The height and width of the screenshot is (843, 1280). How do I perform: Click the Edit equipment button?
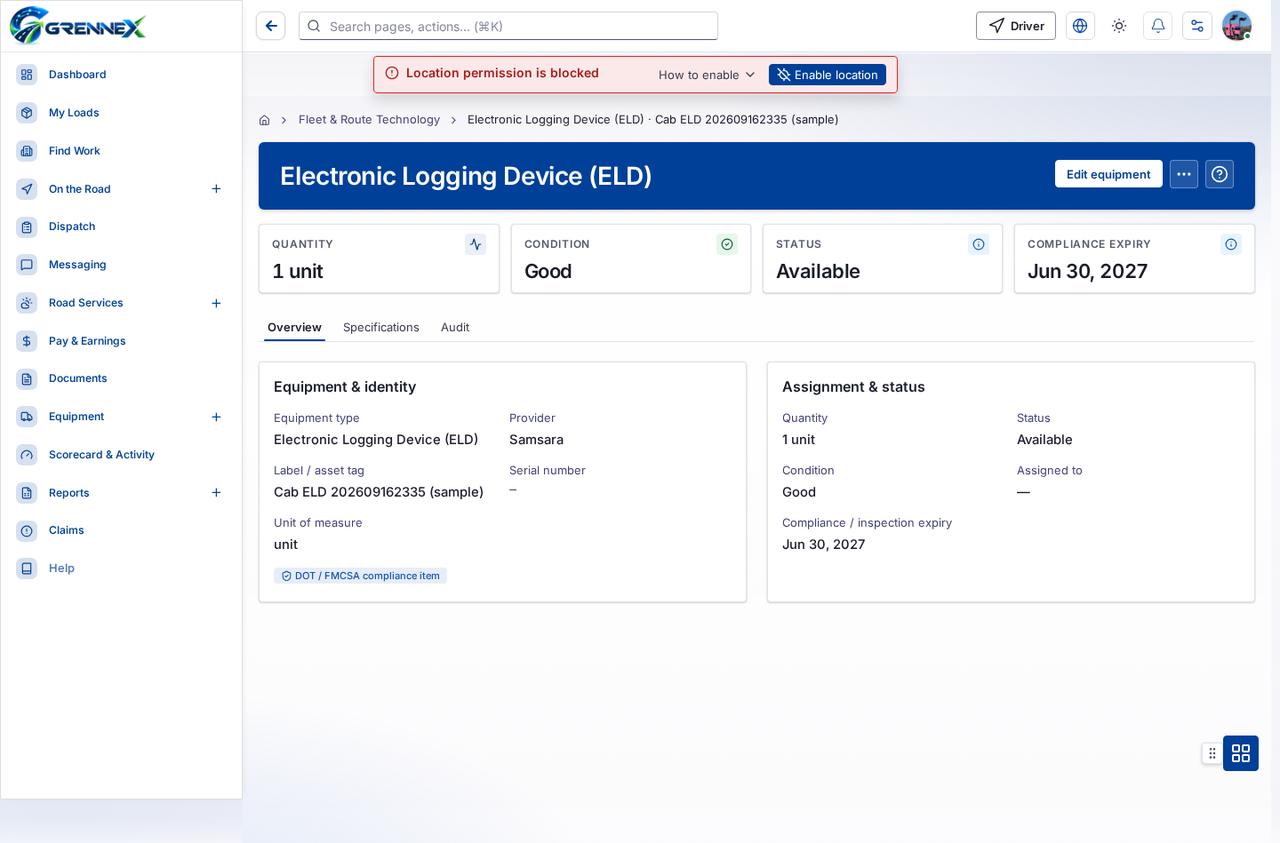(1108, 174)
